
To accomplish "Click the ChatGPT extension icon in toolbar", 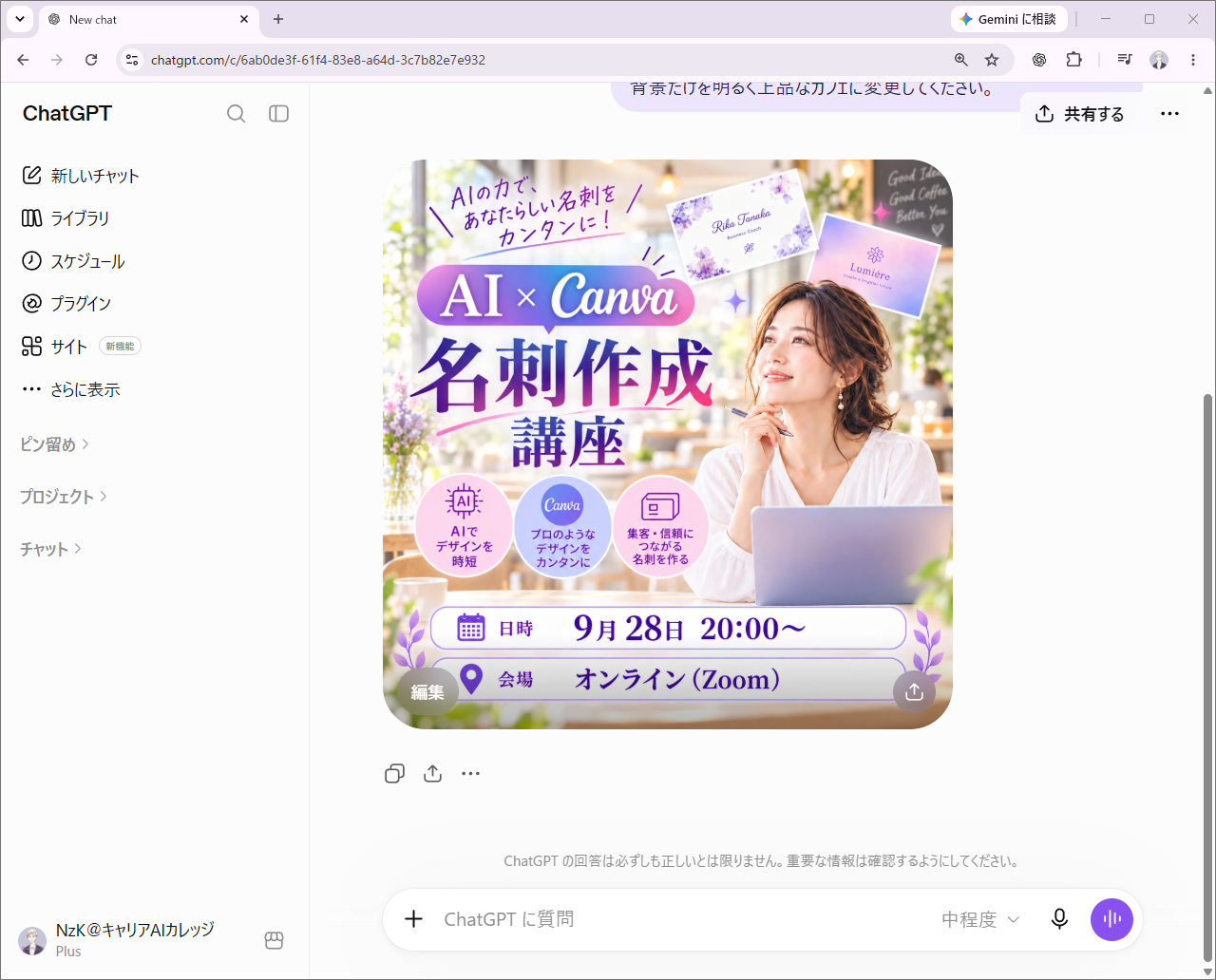I will click(1039, 60).
